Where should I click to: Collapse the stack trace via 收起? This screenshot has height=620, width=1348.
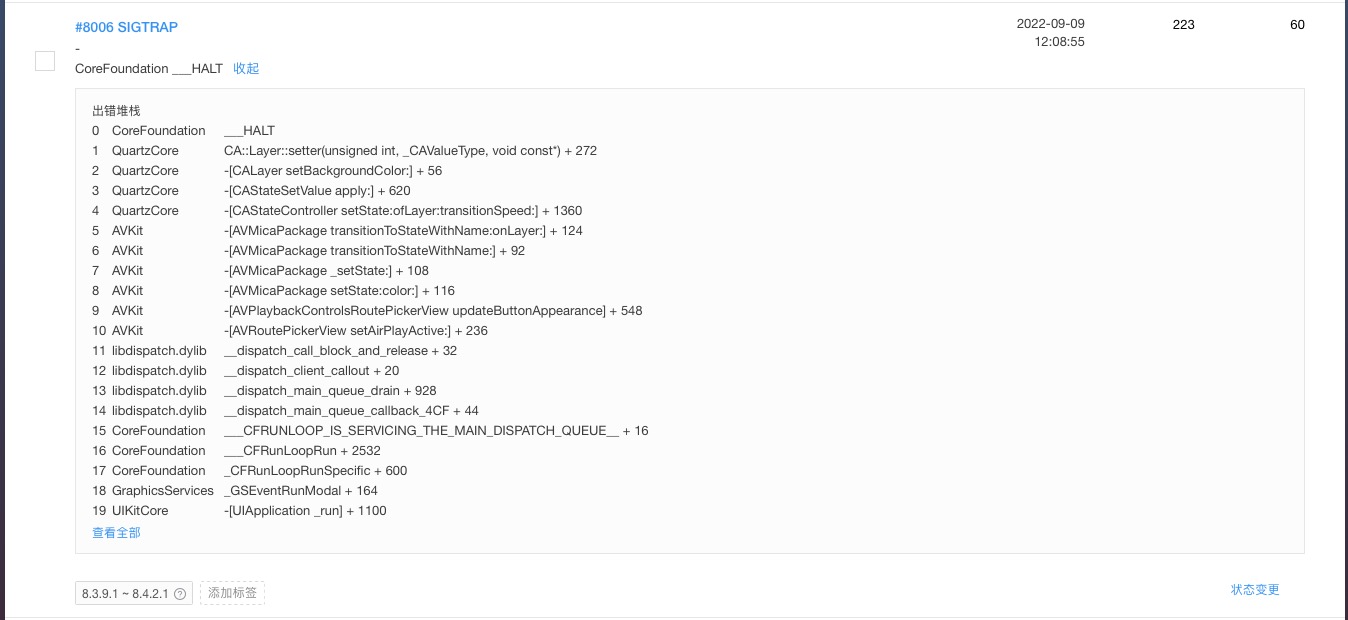pos(246,69)
